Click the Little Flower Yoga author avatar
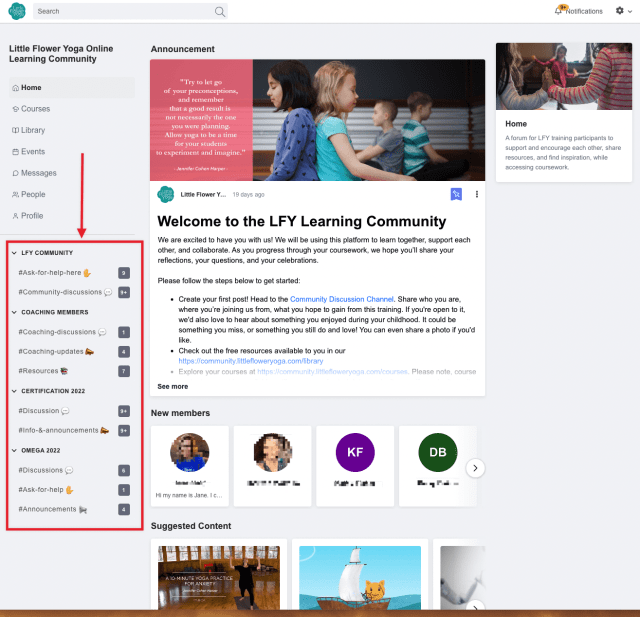This screenshot has width=640, height=617. click(165, 194)
